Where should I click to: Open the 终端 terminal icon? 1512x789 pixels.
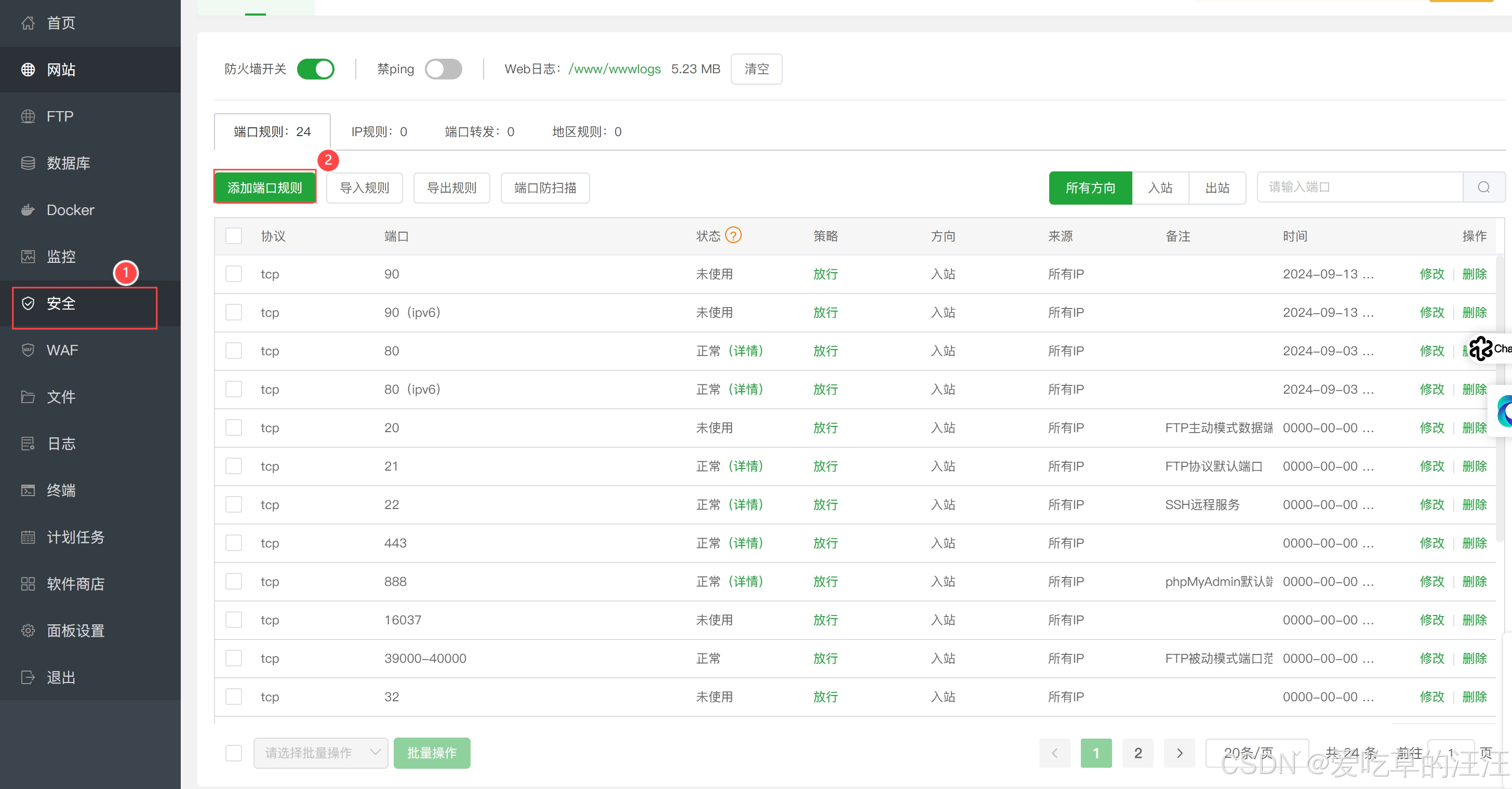[x=28, y=490]
